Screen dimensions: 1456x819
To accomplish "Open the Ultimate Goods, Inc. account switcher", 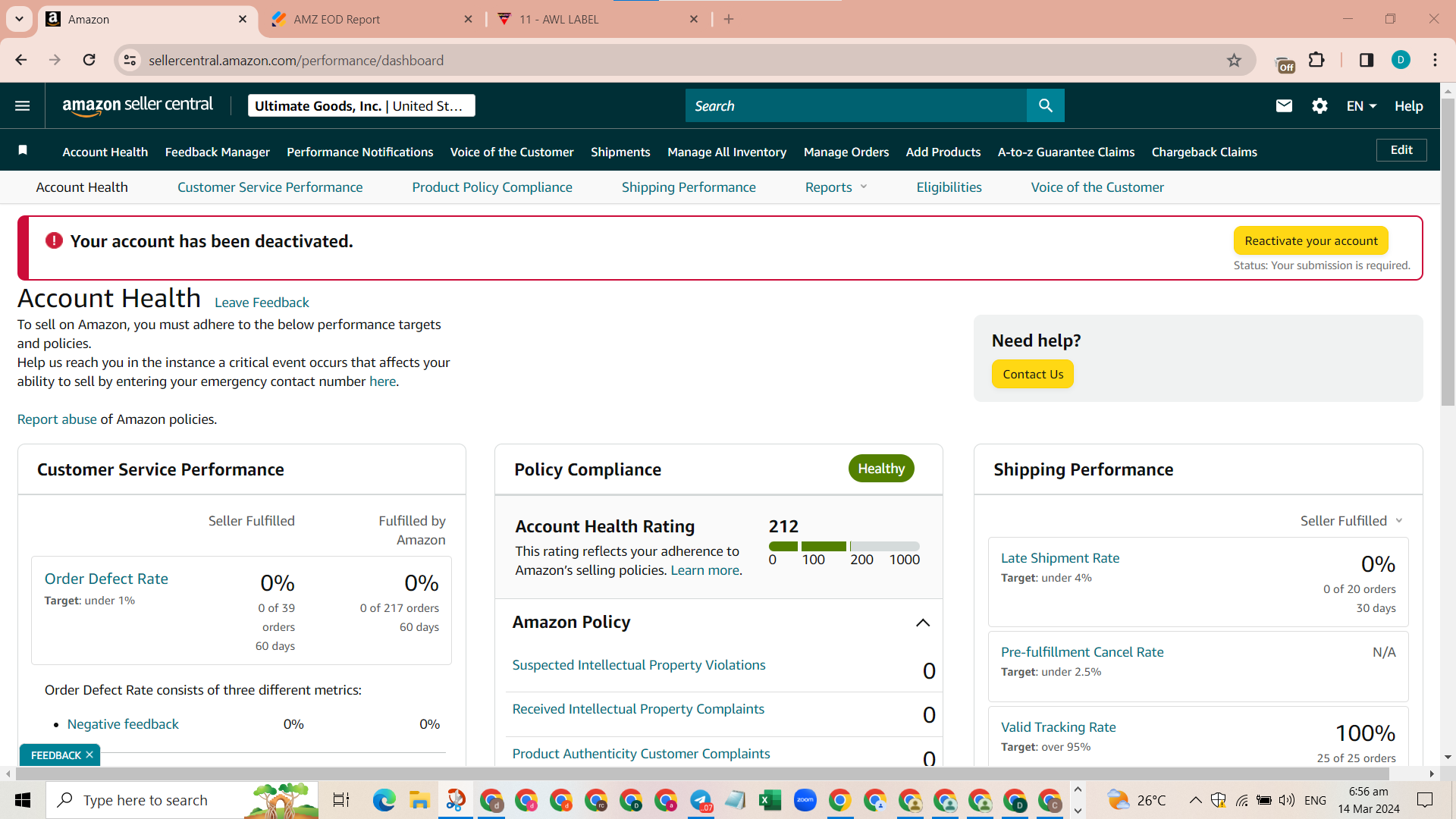I will (x=362, y=105).
